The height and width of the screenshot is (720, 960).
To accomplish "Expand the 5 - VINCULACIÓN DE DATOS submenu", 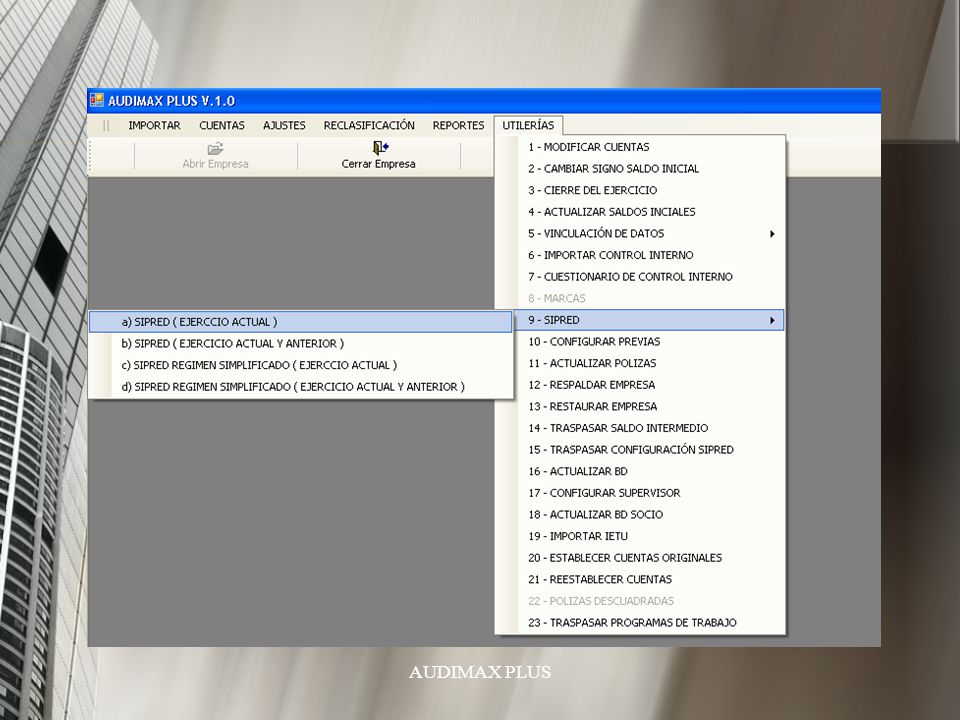I will pos(640,233).
